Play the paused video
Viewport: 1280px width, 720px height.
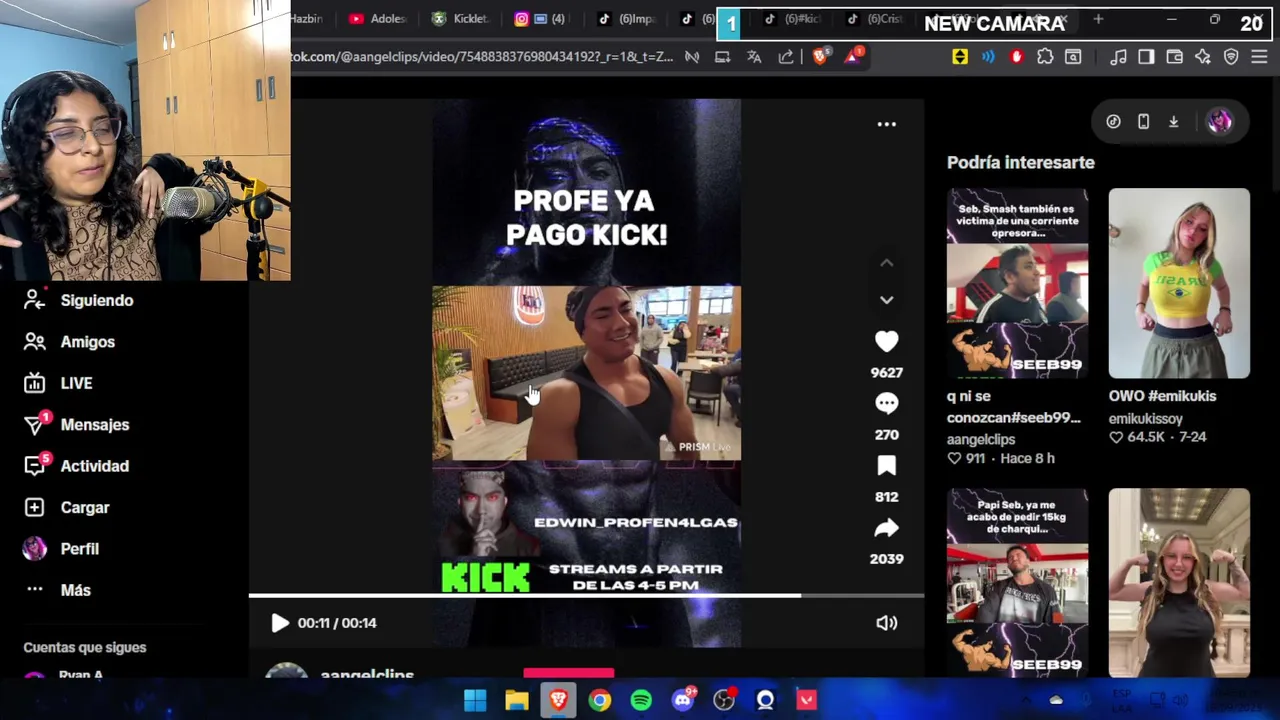pos(280,623)
